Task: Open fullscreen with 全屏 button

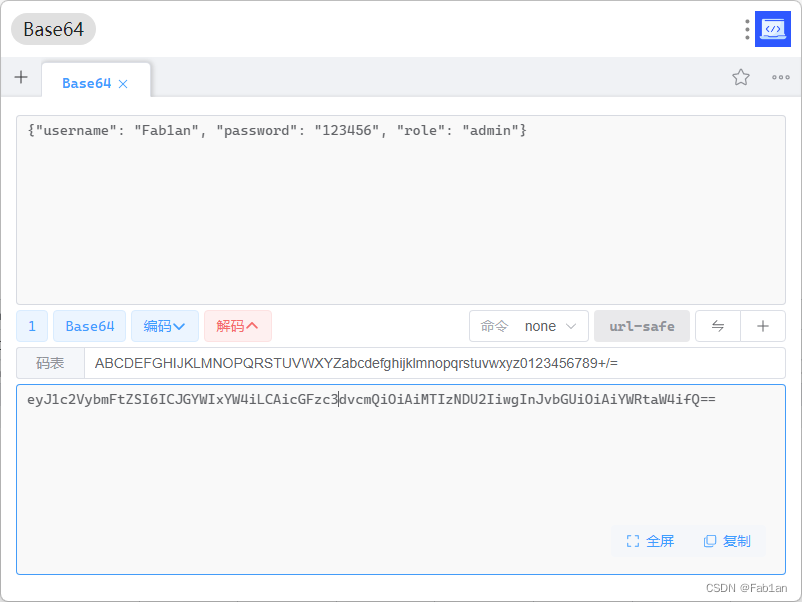Action: click(650, 541)
